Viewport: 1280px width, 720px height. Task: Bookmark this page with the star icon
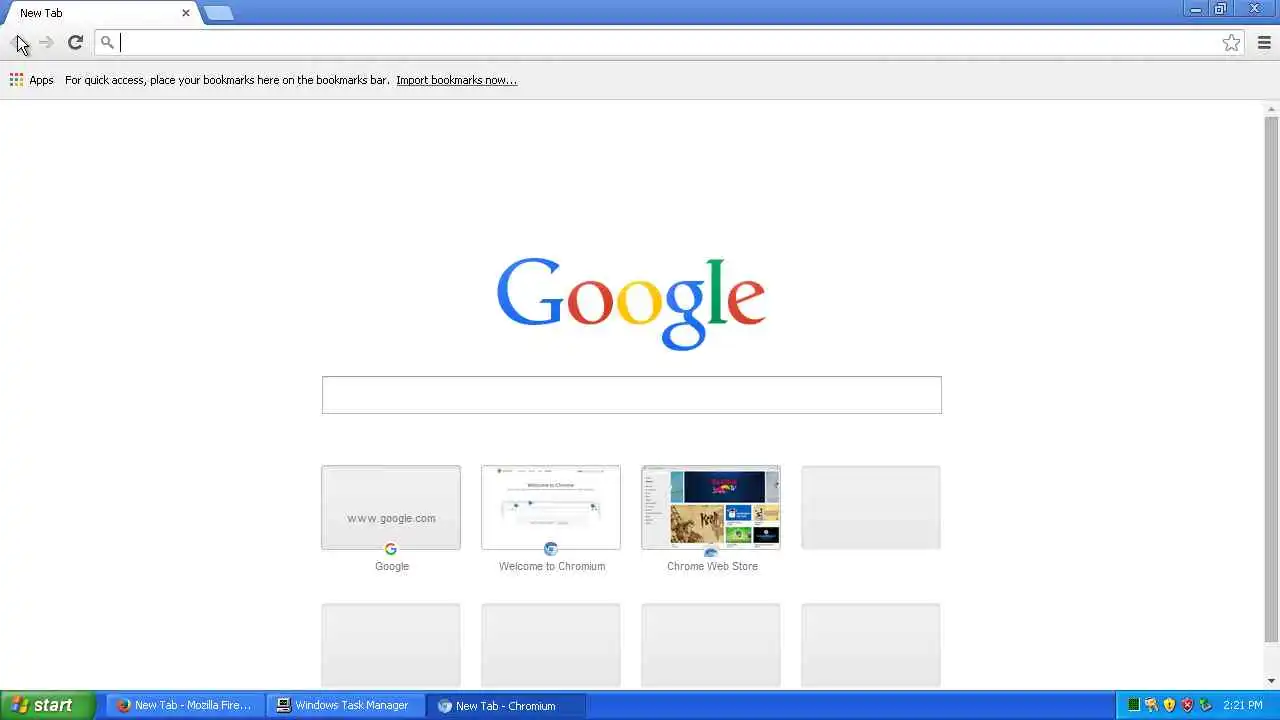pos(1231,42)
